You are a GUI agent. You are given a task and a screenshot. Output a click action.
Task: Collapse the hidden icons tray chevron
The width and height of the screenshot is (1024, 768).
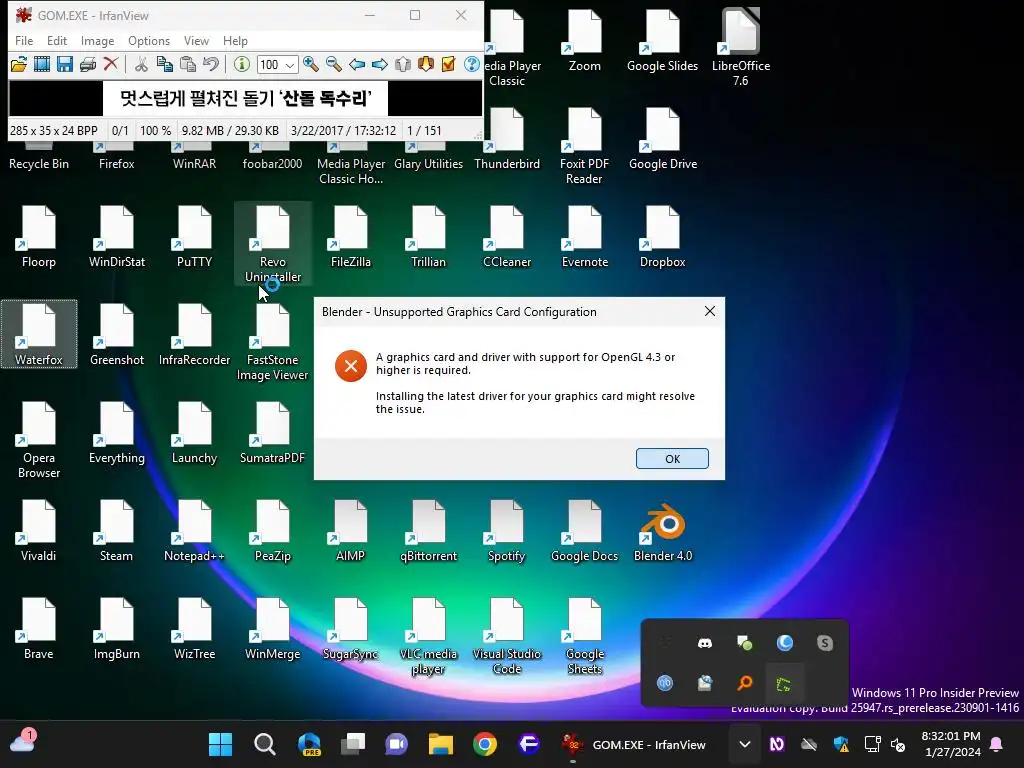[744, 744]
